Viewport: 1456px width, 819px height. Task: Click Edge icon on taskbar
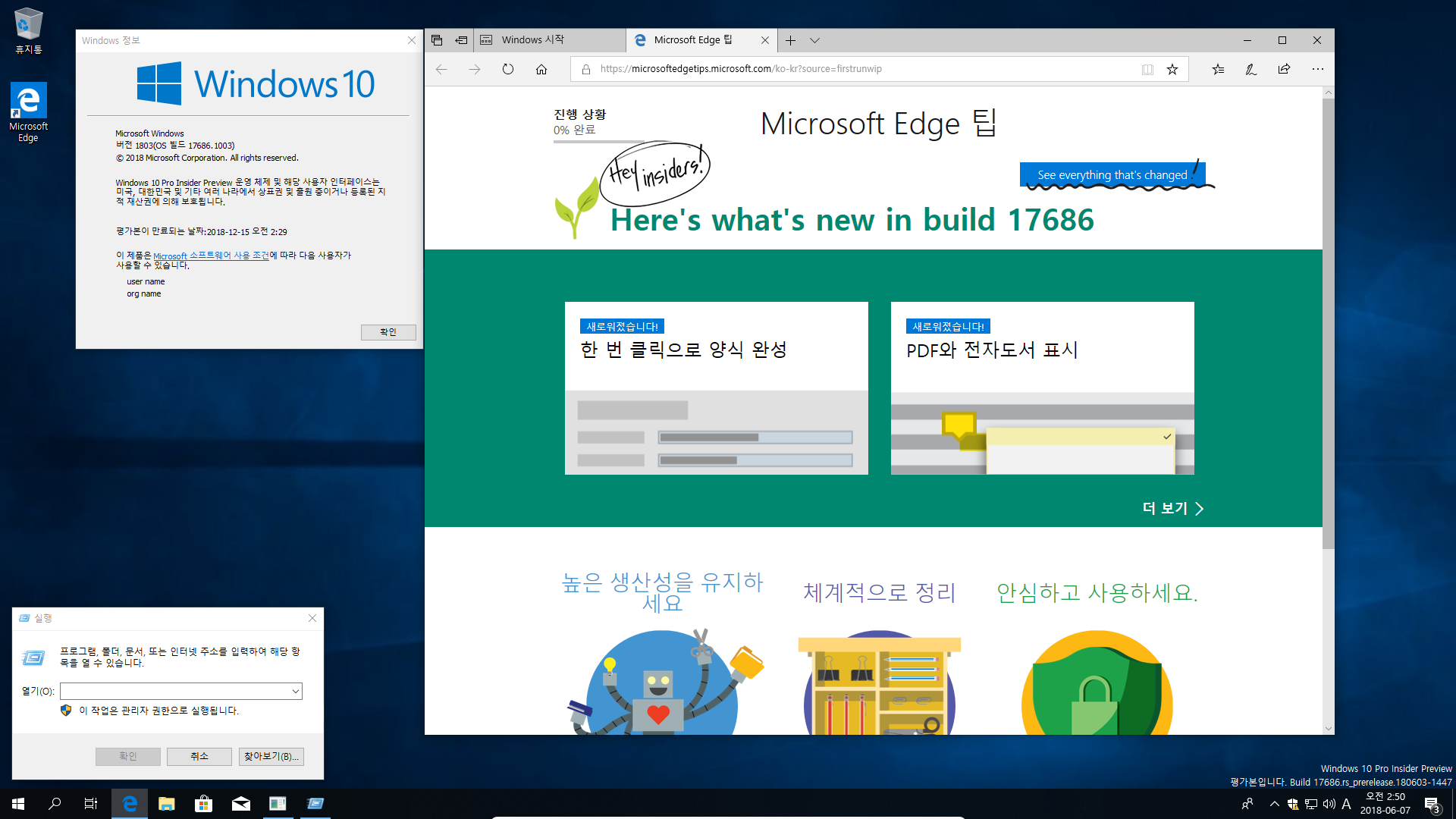point(130,804)
